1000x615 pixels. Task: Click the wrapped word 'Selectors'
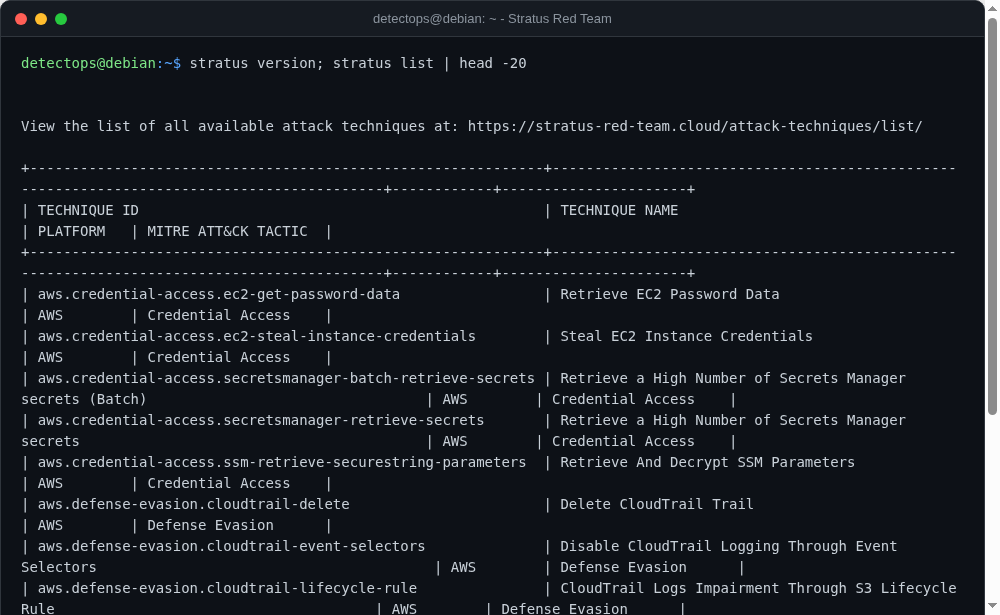(x=59, y=568)
